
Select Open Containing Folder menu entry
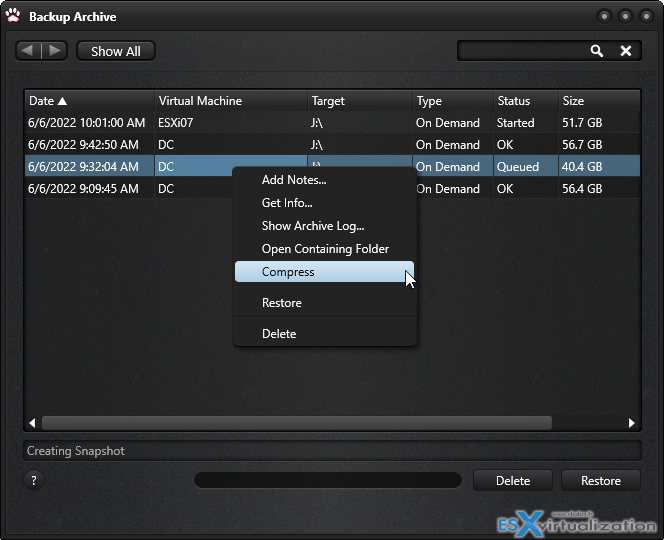[x=324, y=249]
